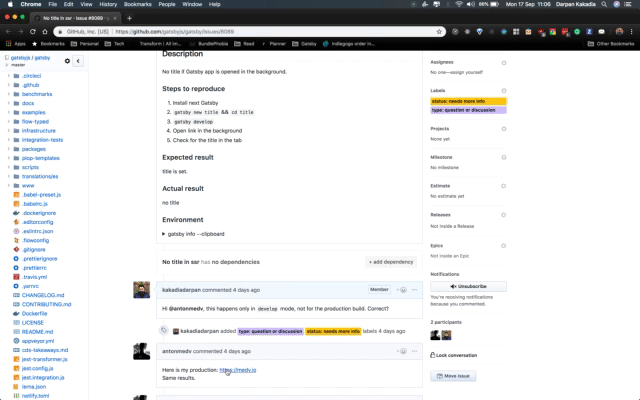Open the Chrome home page button
This screenshot has height=400, width=640.
coord(45,31)
